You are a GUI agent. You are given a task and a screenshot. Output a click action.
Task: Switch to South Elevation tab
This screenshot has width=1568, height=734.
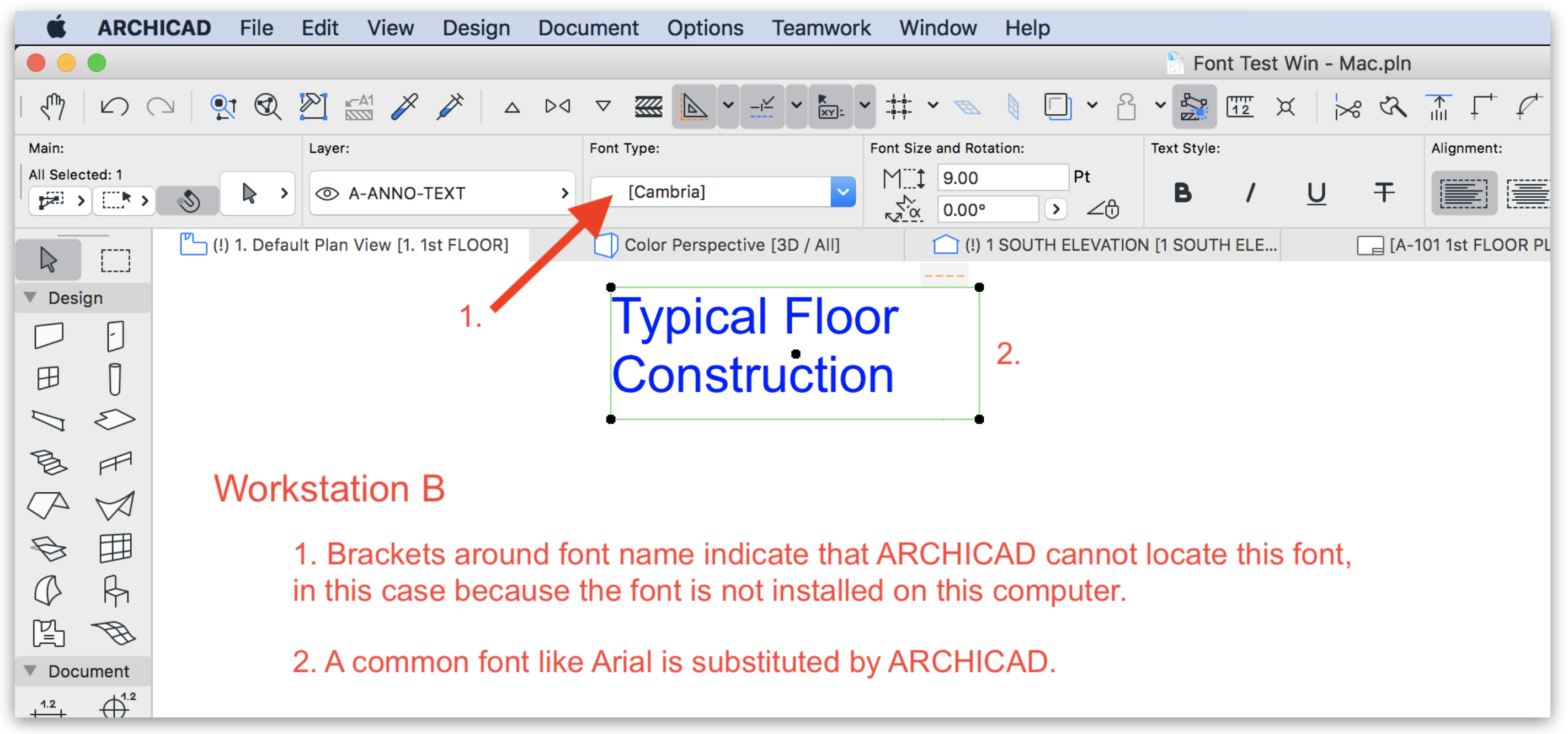(x=1105, y=244)
